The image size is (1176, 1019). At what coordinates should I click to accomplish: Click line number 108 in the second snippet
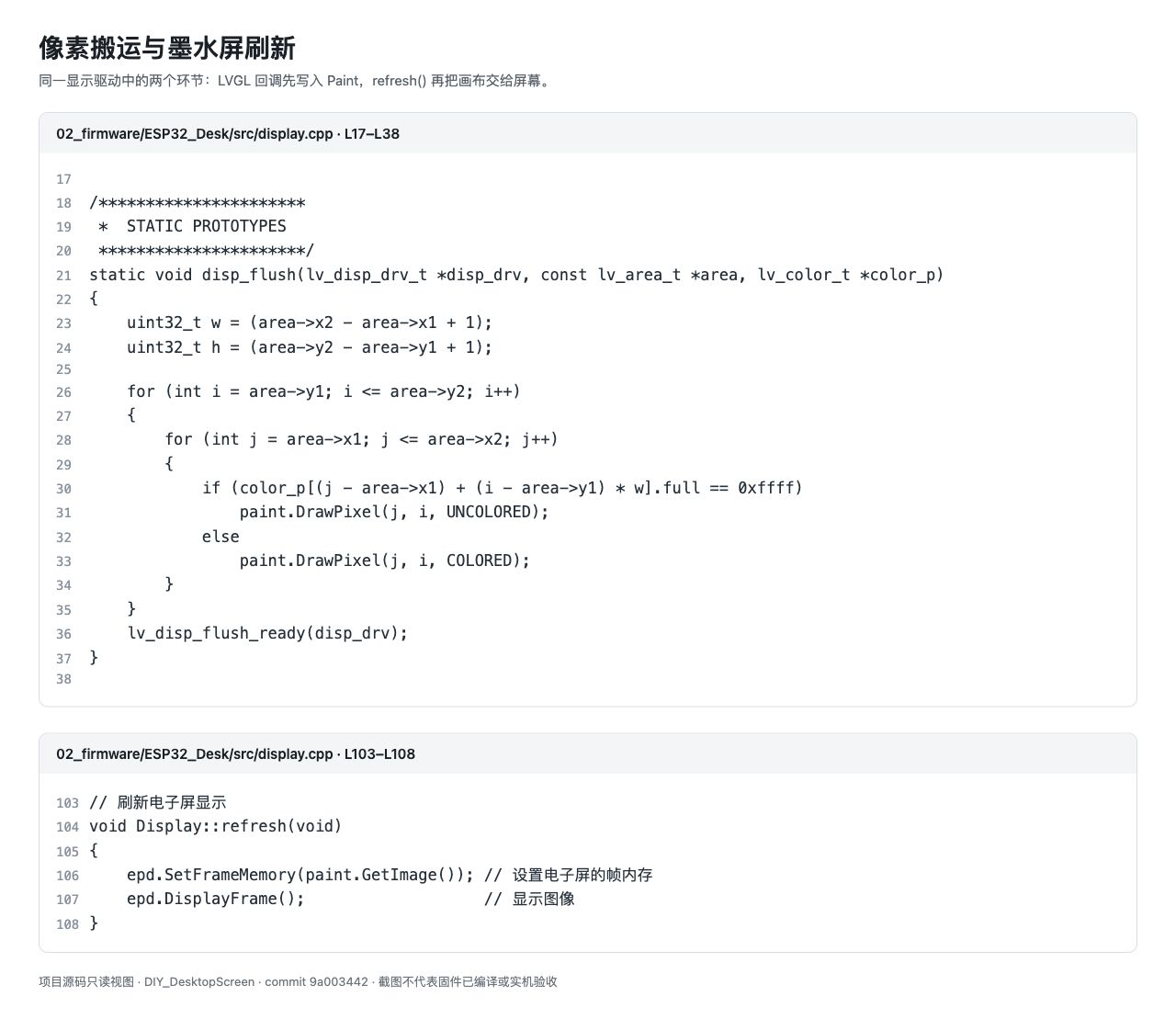point(67,924)
